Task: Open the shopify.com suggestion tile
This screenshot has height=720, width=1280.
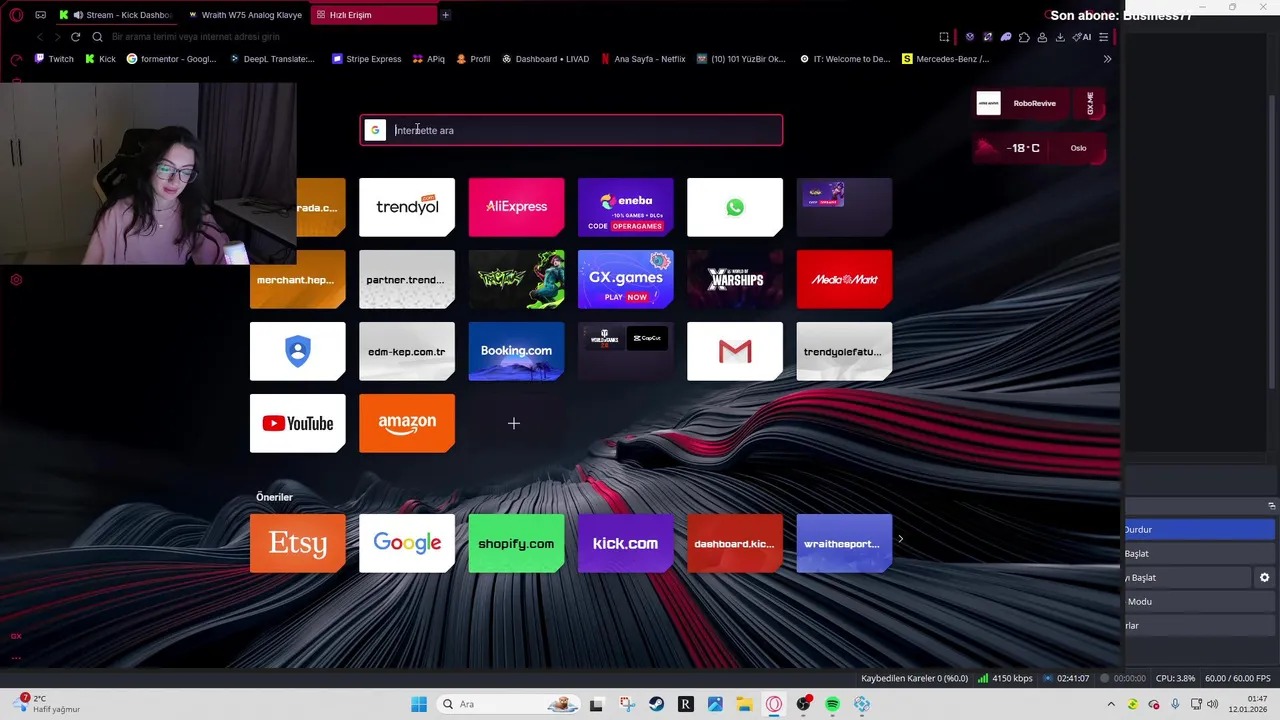Action: pyautogui.click(x=516, y=543)
